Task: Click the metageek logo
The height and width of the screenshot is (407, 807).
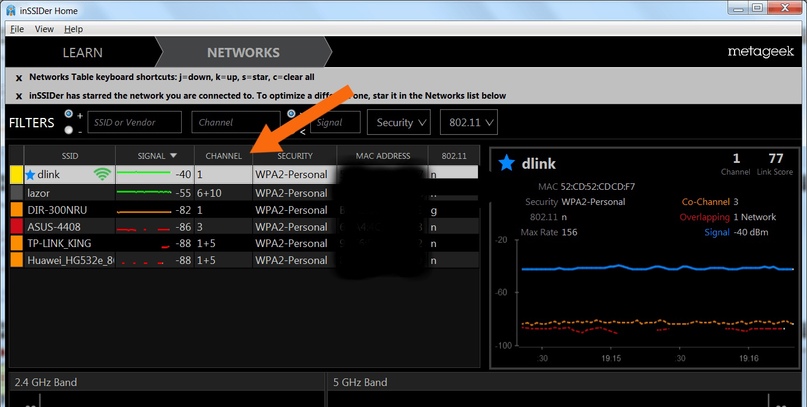Action: 761,52
